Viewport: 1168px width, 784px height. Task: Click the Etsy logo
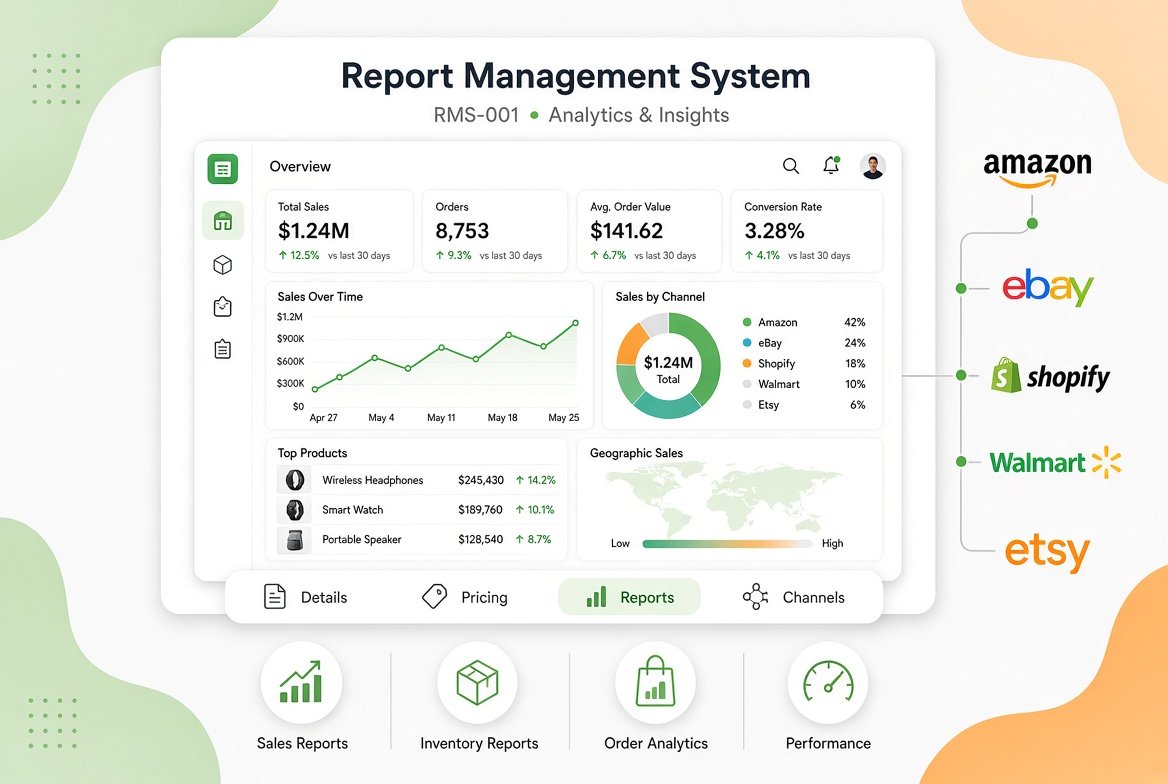1047,551
